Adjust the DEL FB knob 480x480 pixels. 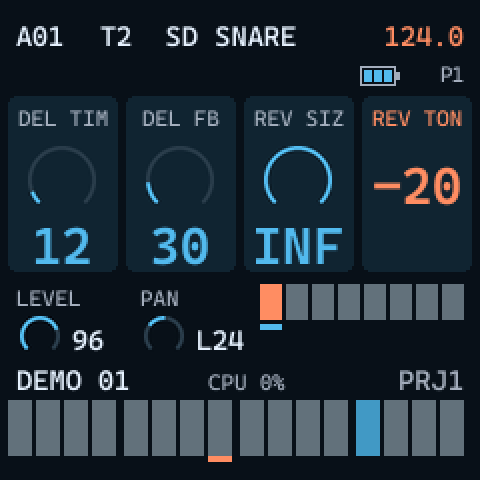click(x=180, y=176)
